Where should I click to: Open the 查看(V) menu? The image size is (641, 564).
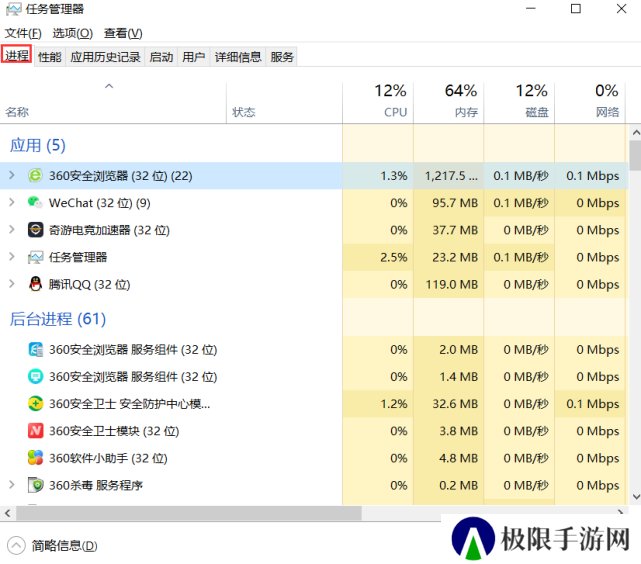coord(123,33)
